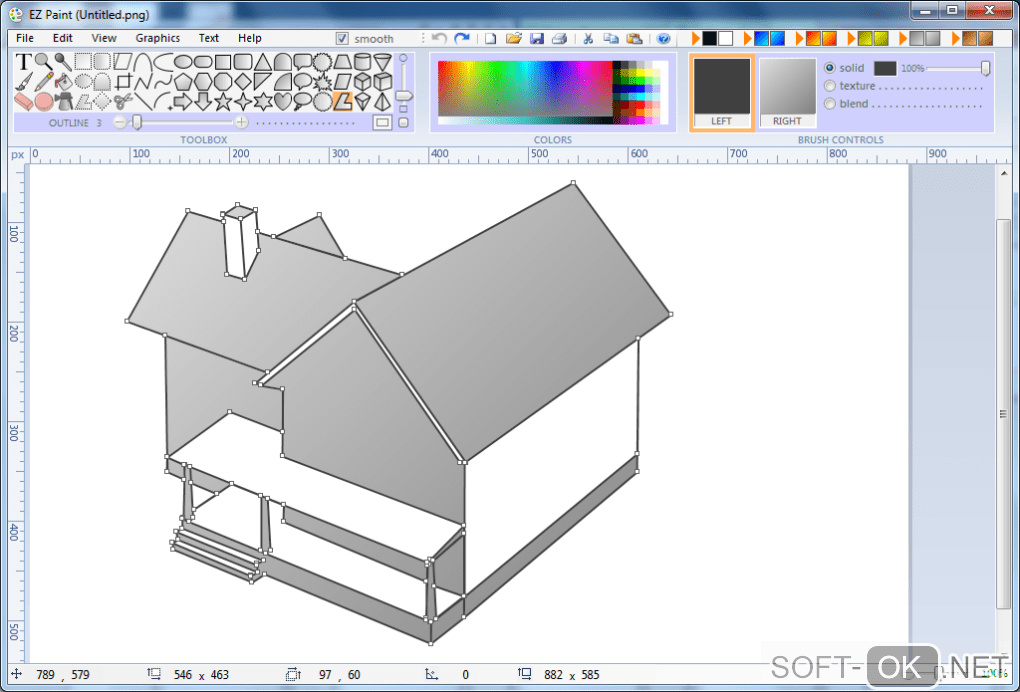Open help with blue question icon
This screenshot has height=692, width=1020.
click(x=664, y=38)
